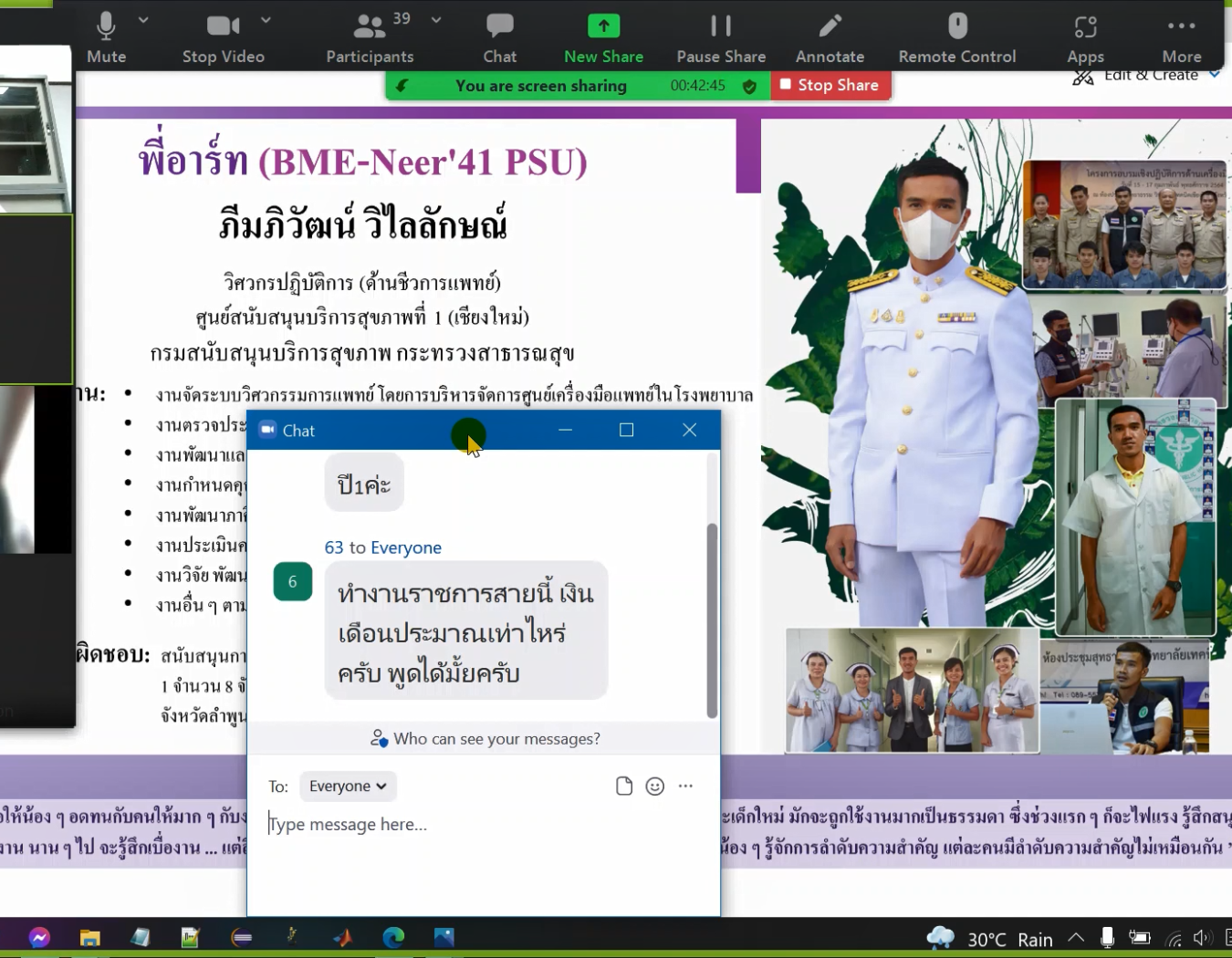The width and height of the screenshot is (1232, 958).
Task: Expand audio options arrow beside Mute
Action: (143, 20)
